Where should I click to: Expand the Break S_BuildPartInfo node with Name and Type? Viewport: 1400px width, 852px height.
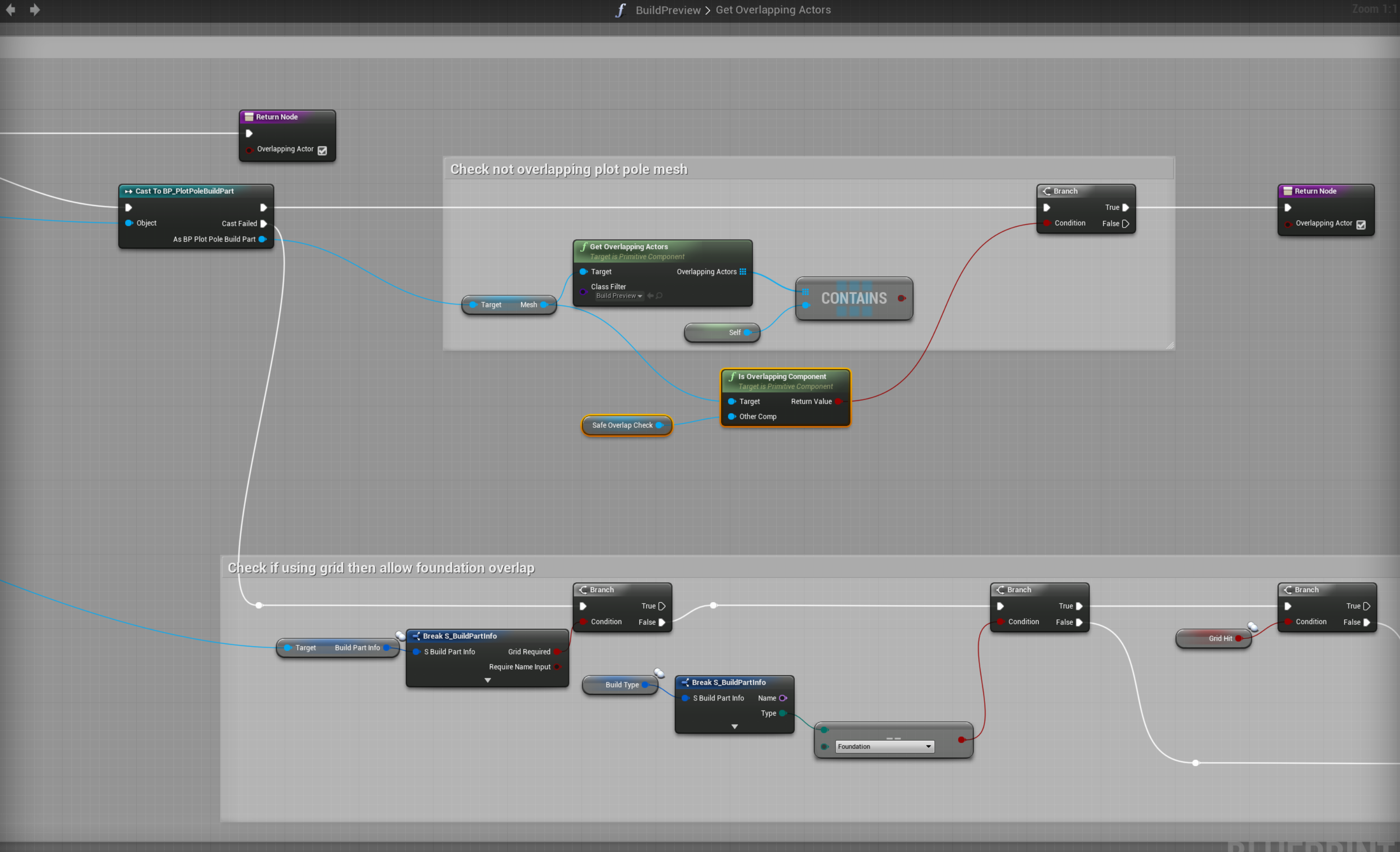pos(734,727)
